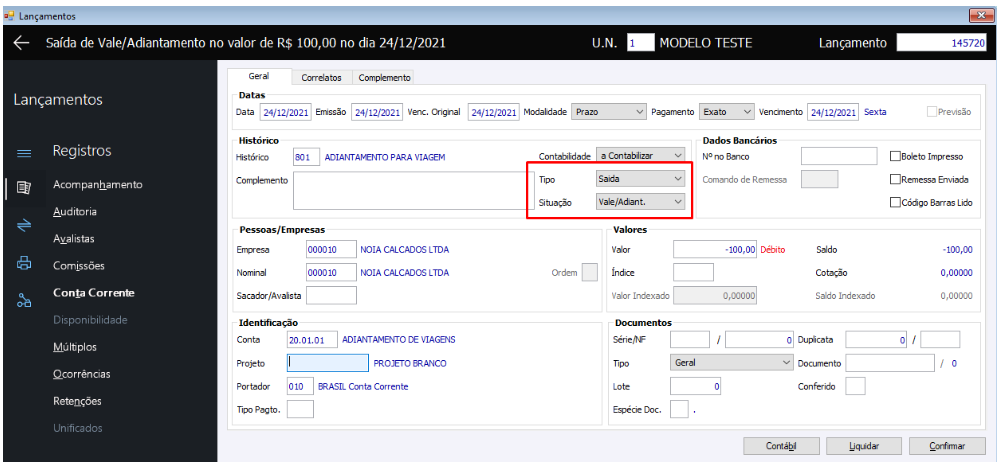Click the transfer arrows sidebar icon

[24, 224]
